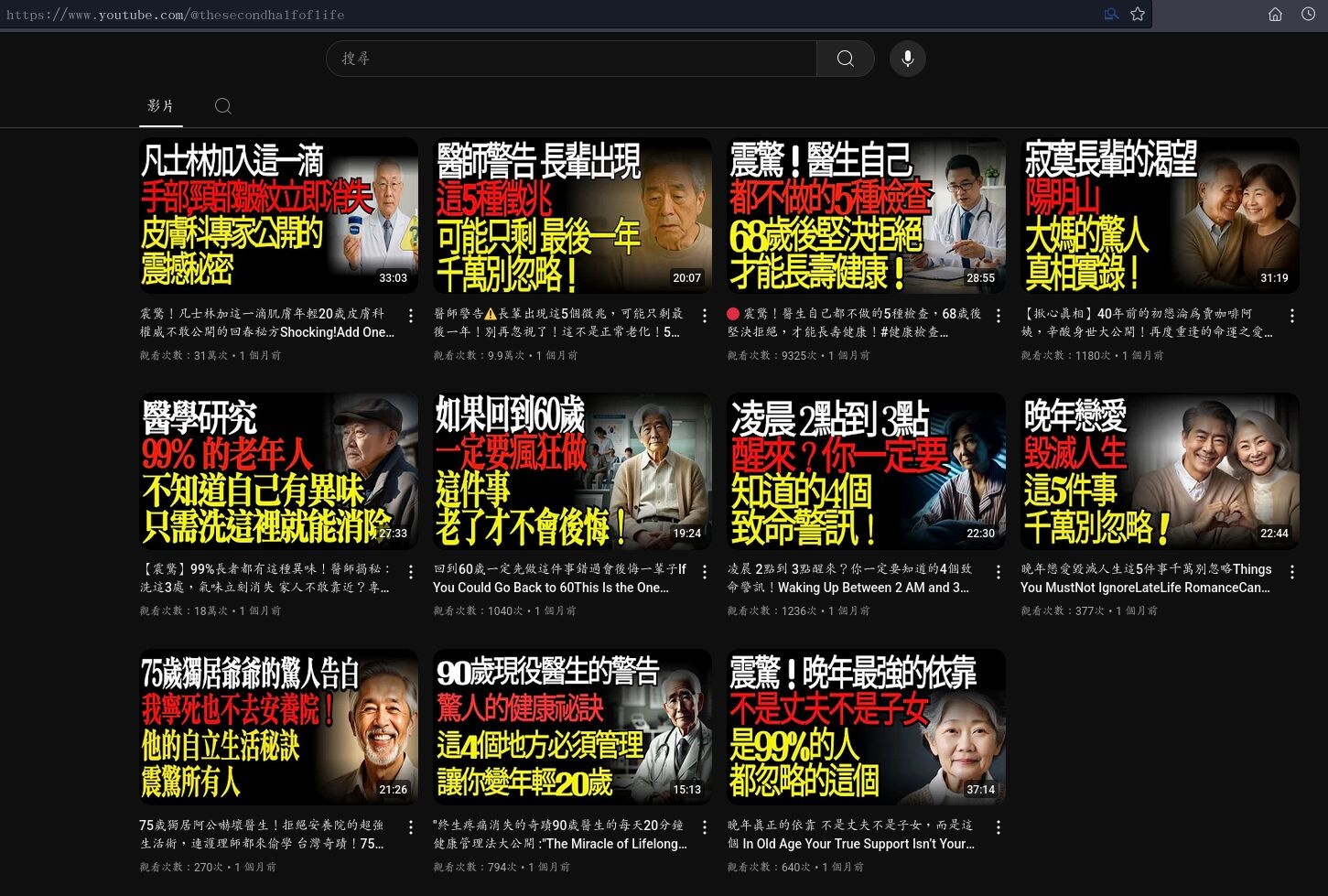Open menu for 醫生自己都不做 video

click(999, 316)
